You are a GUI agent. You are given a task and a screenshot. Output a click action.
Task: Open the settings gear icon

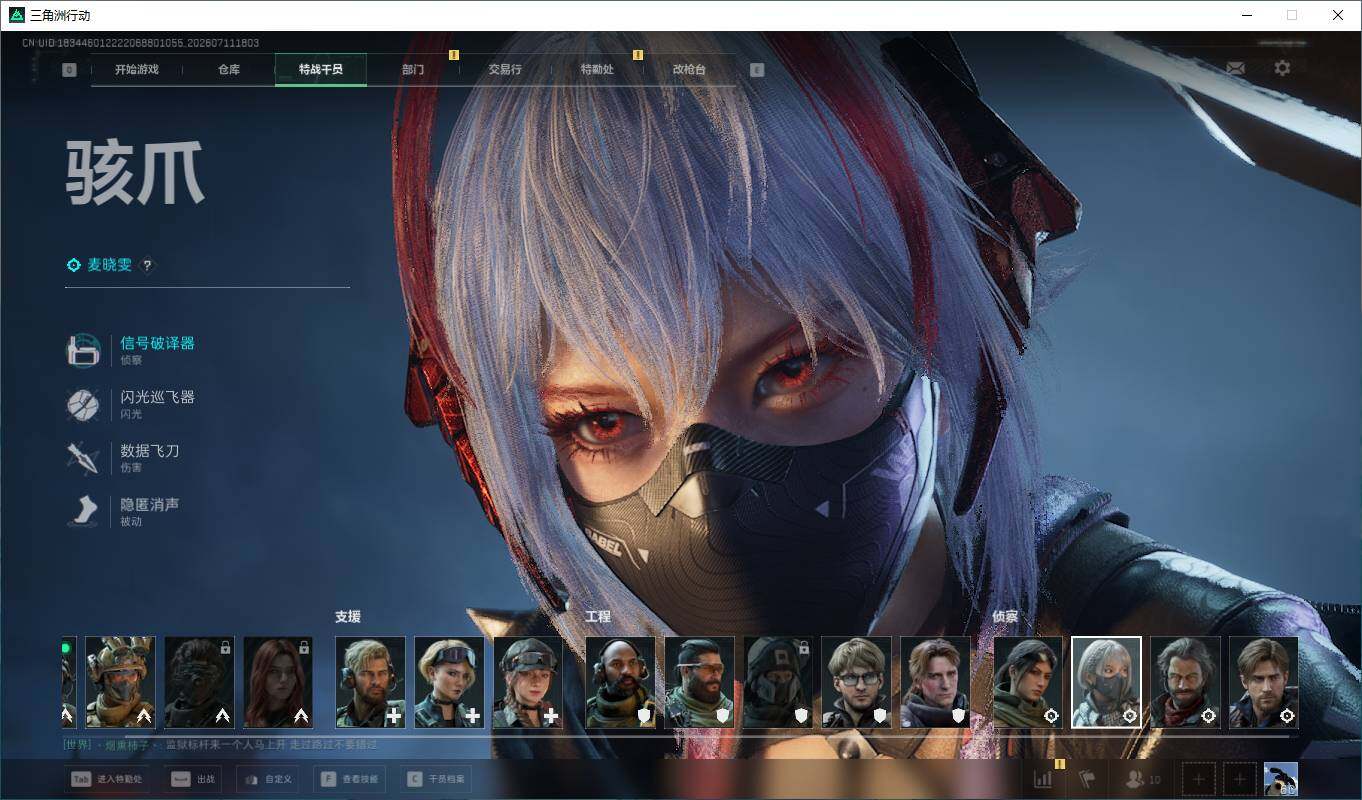pyautogui.click(x=1282, y=68)
